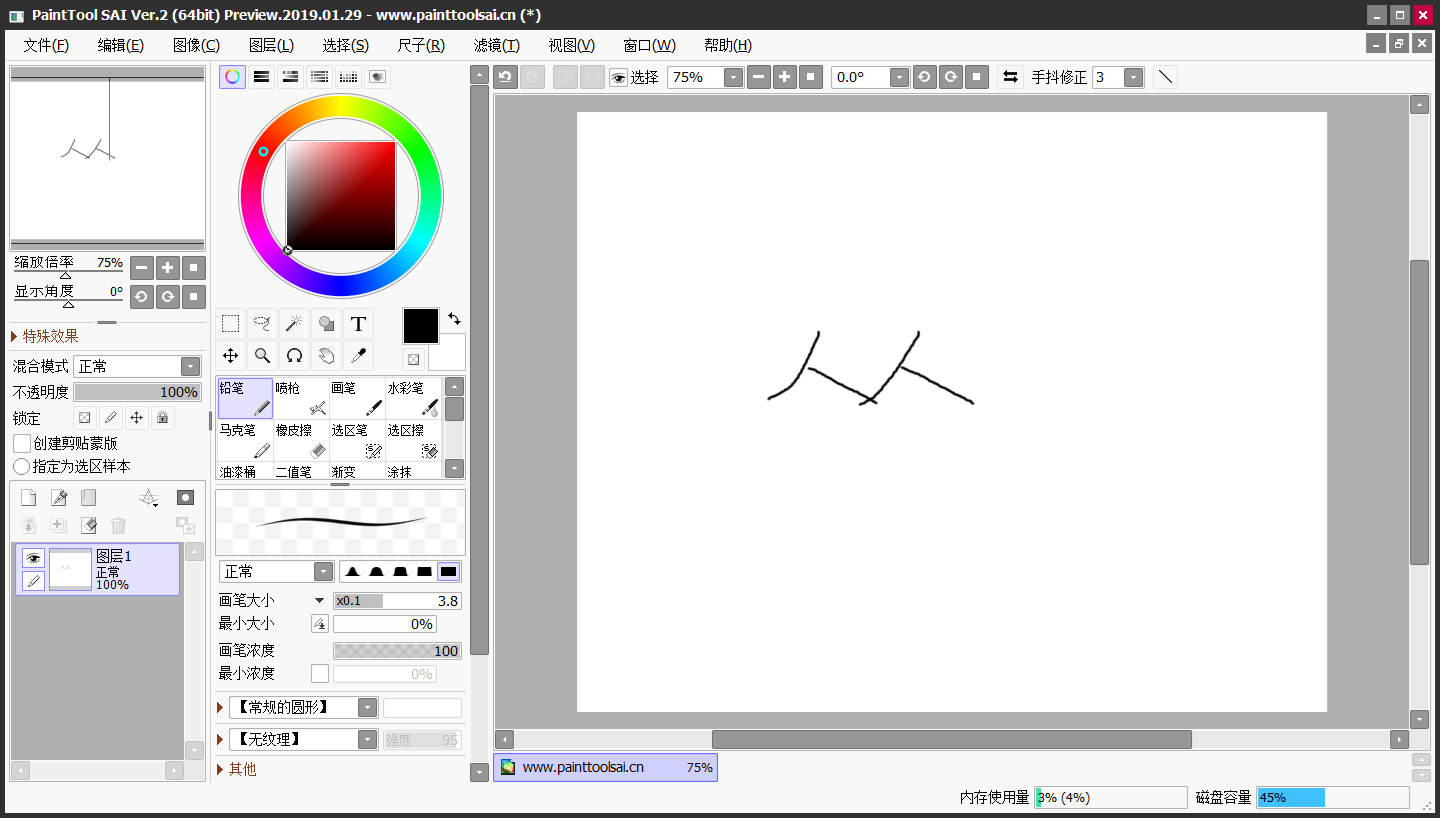This screenshot has width=1440, height=818.
Task: Select the hand pan tool
Action: coord(326,355)
